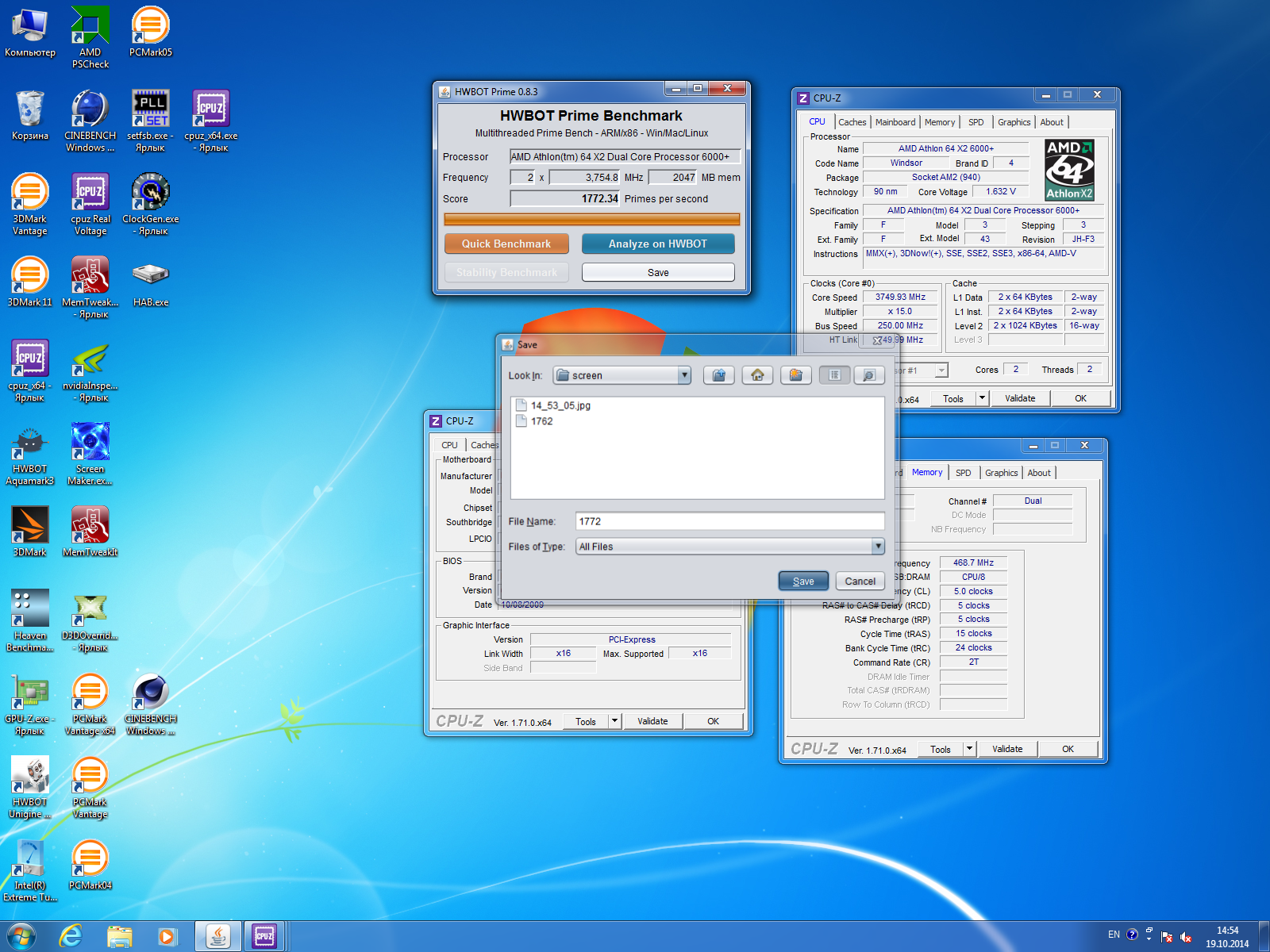This screenshot has height=952, width=1270.
Task: Click OK in Memory CPU-Z window
Action: point(1068,749)
